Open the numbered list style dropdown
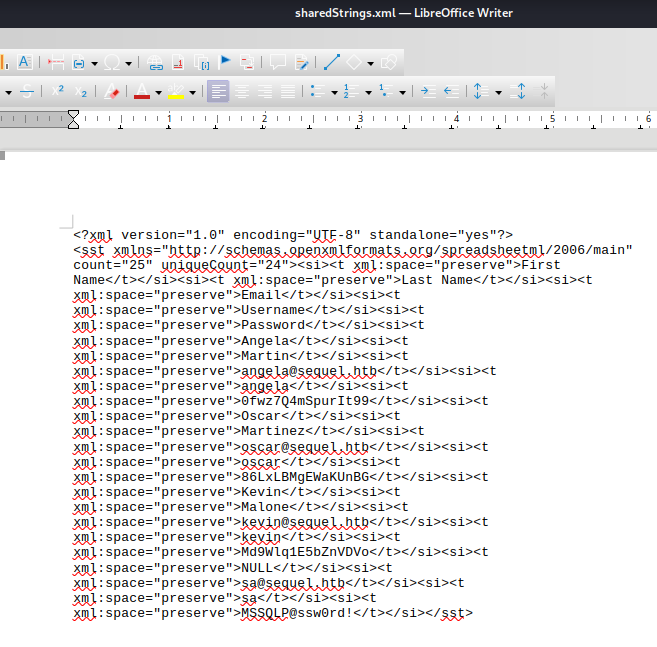Screen dimensions: 657x647 (368, 92)
